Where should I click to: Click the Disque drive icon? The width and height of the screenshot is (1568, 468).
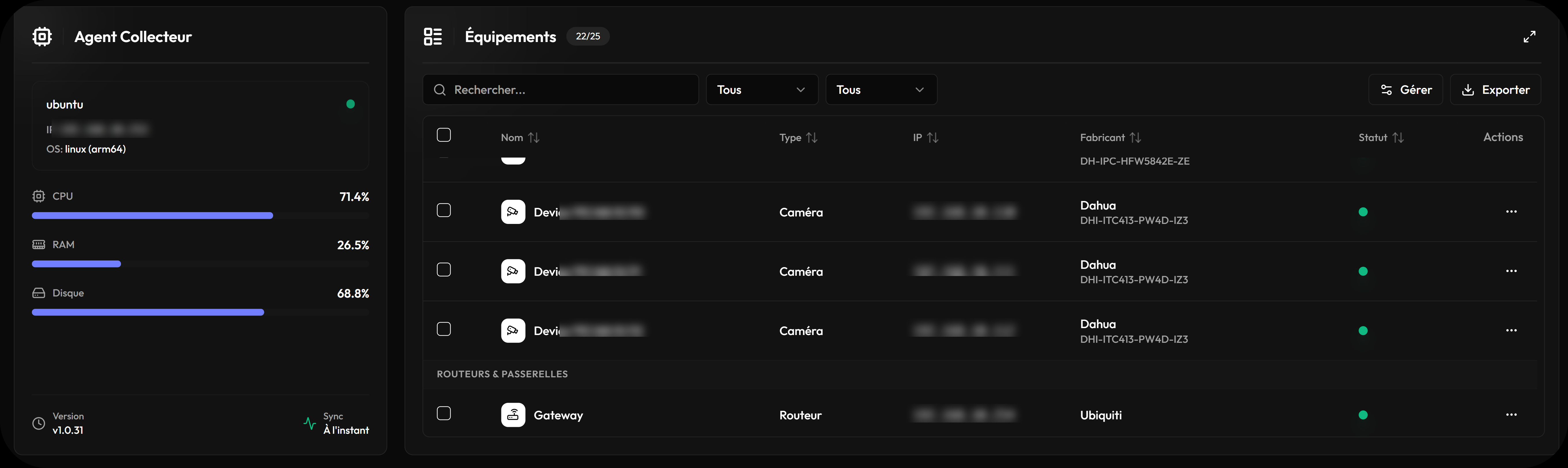(38, 293)
